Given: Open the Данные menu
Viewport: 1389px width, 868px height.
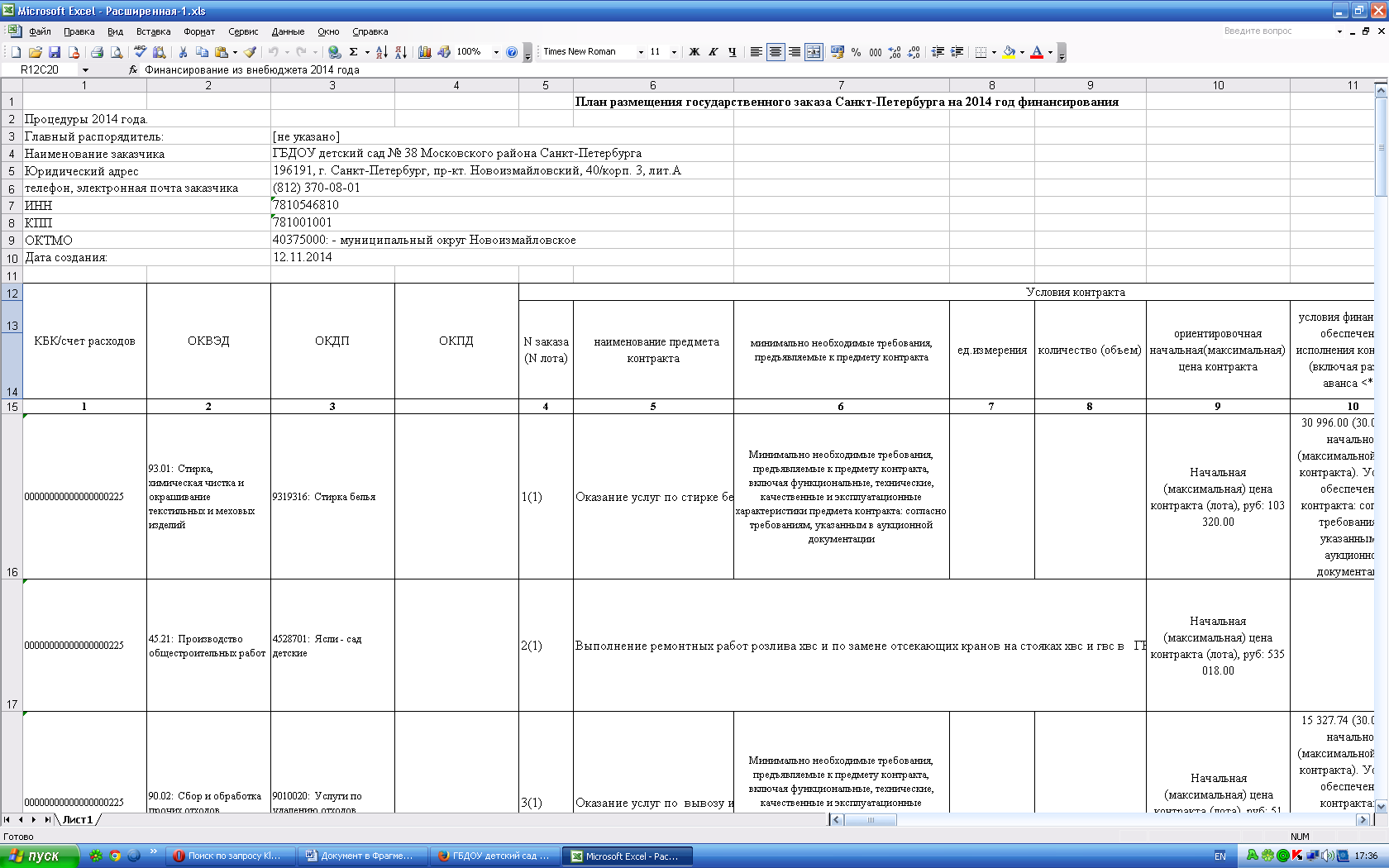Looking at the screenshot, I should pyautogui.click(x=288, y=31).
